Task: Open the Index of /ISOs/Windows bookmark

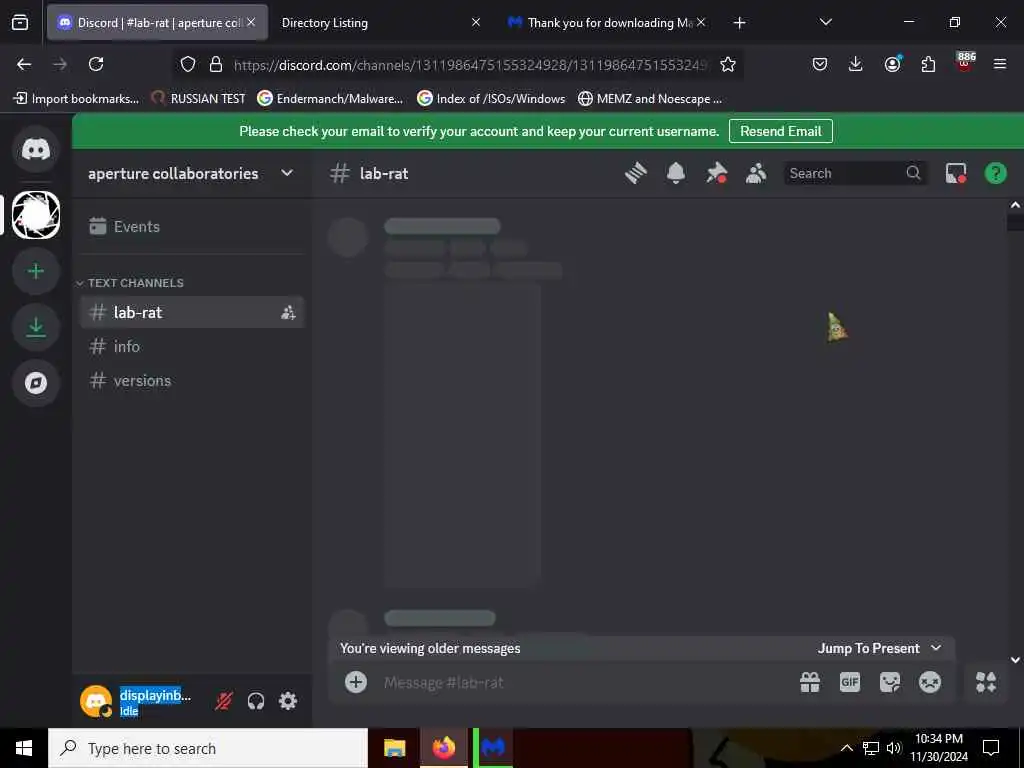Action: click(491, 99)
